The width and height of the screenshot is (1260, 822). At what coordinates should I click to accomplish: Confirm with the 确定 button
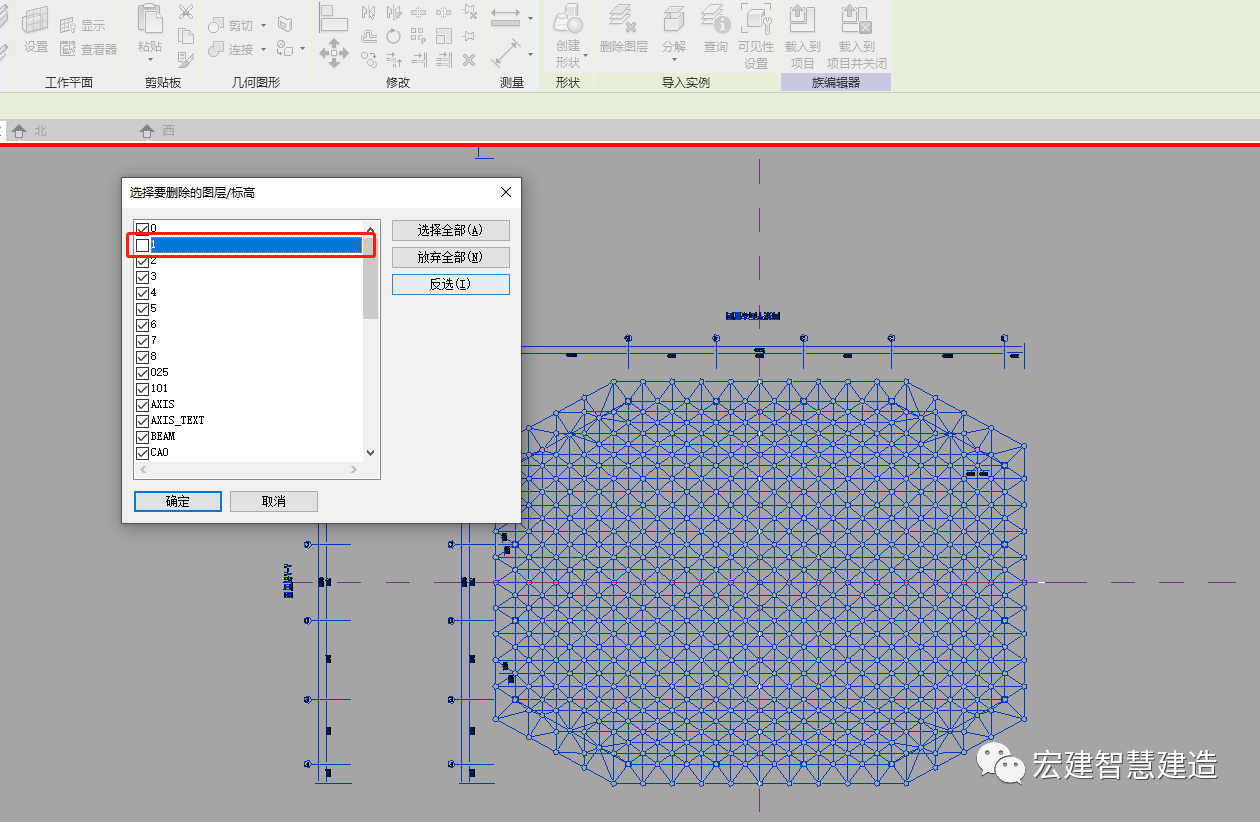click(178, 501)
